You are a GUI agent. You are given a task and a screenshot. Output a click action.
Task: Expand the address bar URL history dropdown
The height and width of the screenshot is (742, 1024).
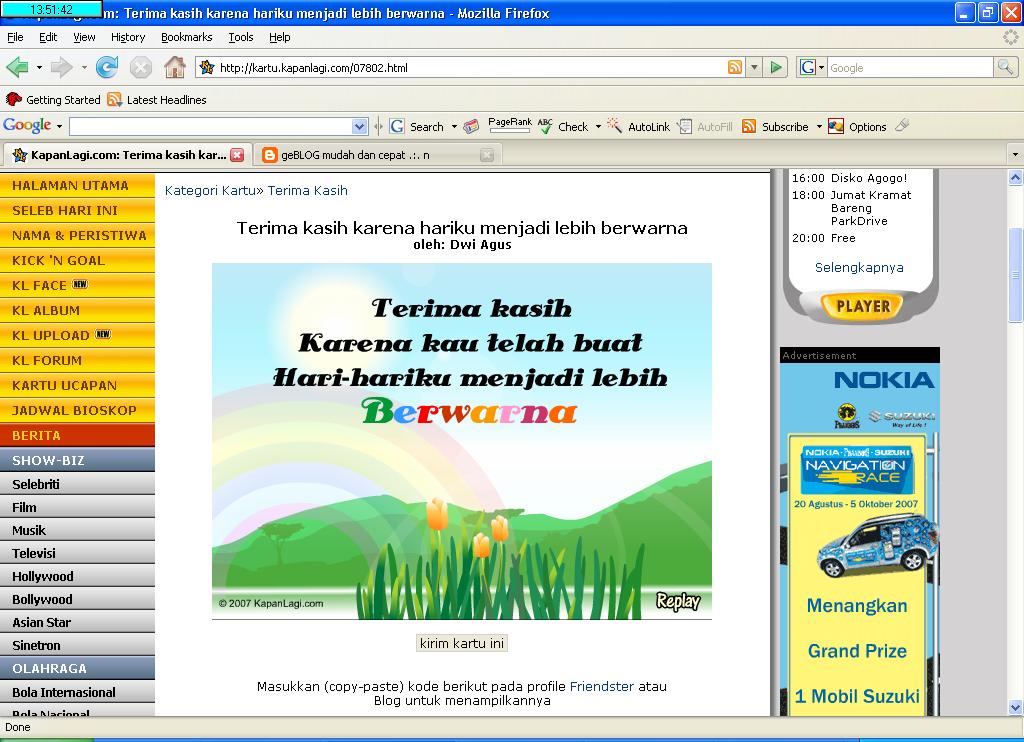click(x=754, y=67)
